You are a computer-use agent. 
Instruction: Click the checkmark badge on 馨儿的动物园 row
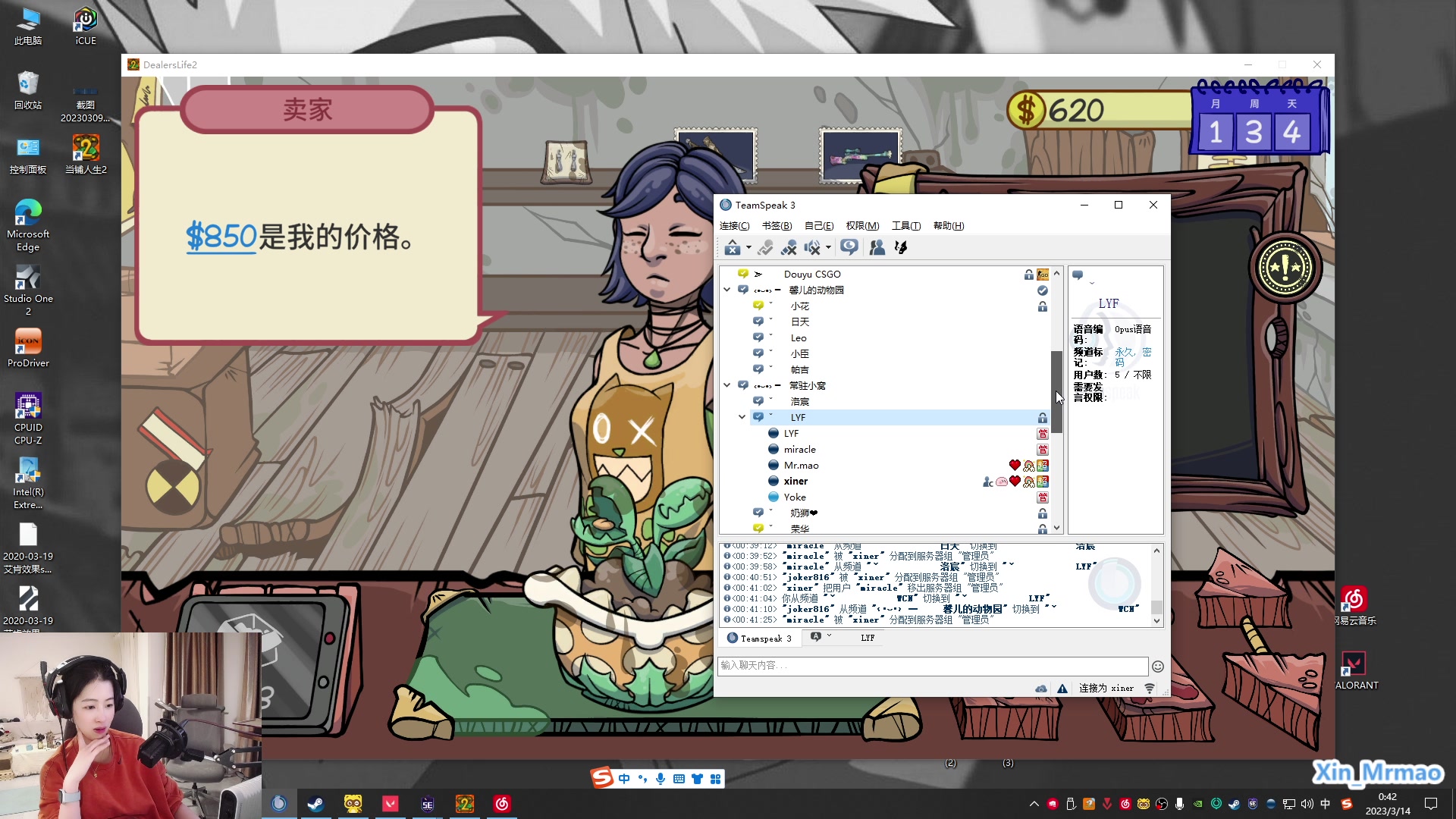pos(1043,290)
